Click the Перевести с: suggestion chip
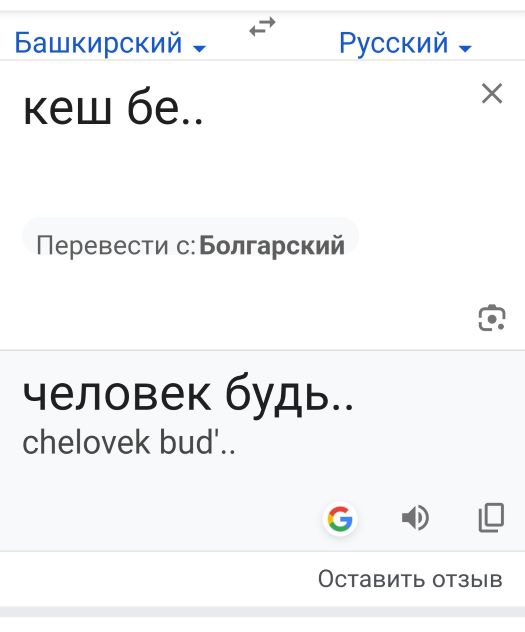 coord(190,245)
